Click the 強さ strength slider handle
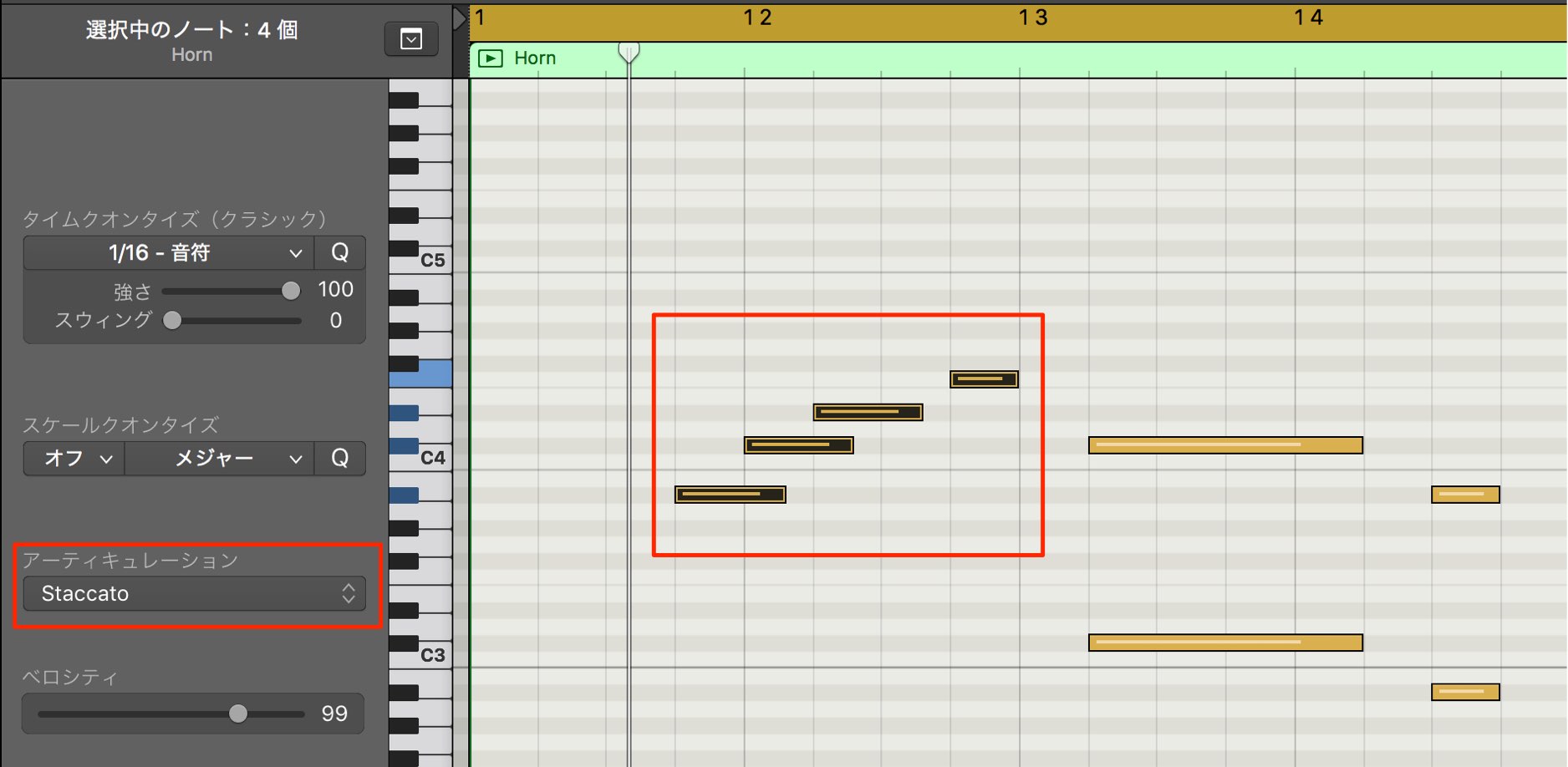The width and height of the screenshot is (1568, 767). (290, 291)
